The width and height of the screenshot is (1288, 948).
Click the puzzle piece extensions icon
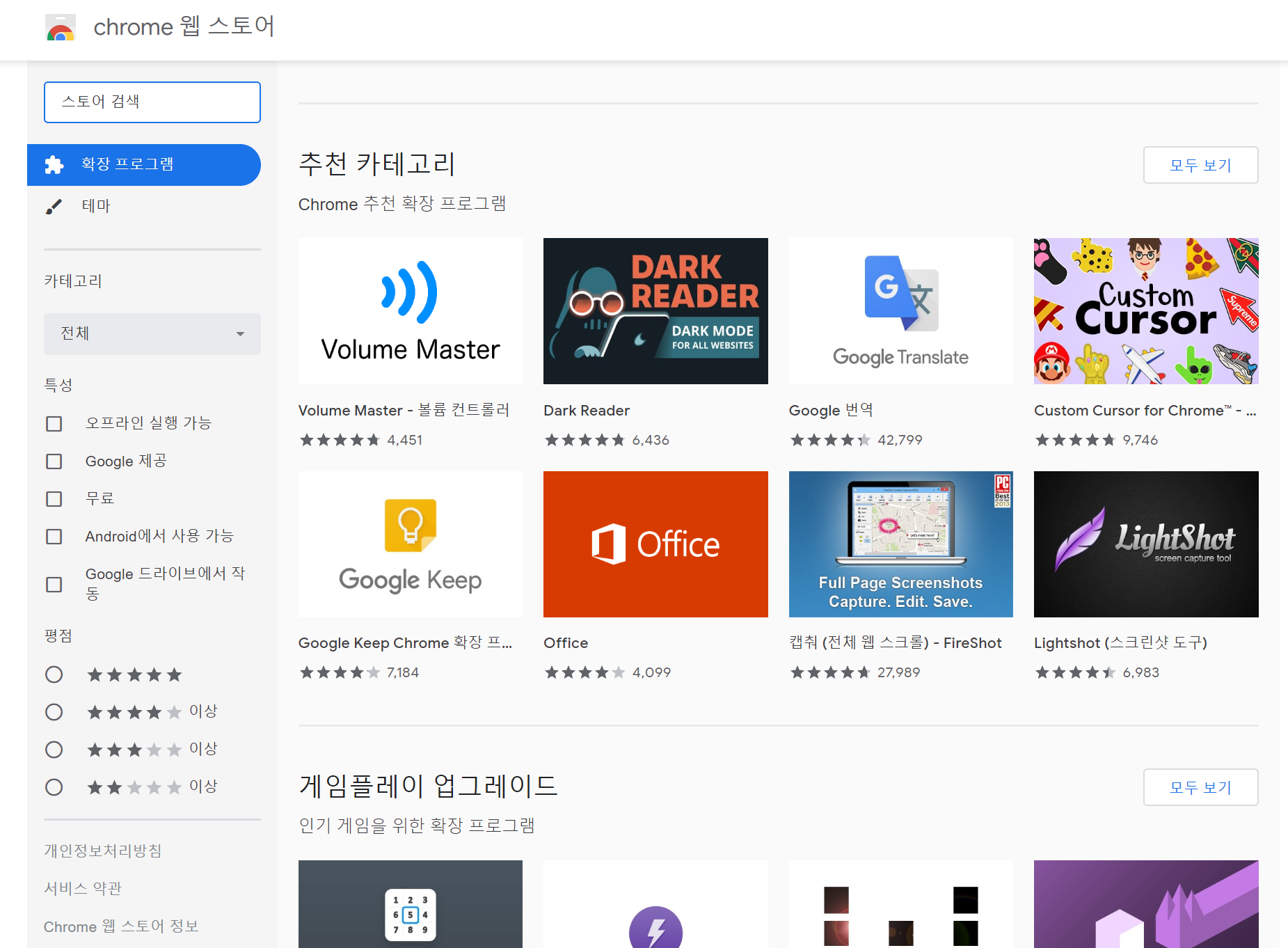[x=54, y=164]
